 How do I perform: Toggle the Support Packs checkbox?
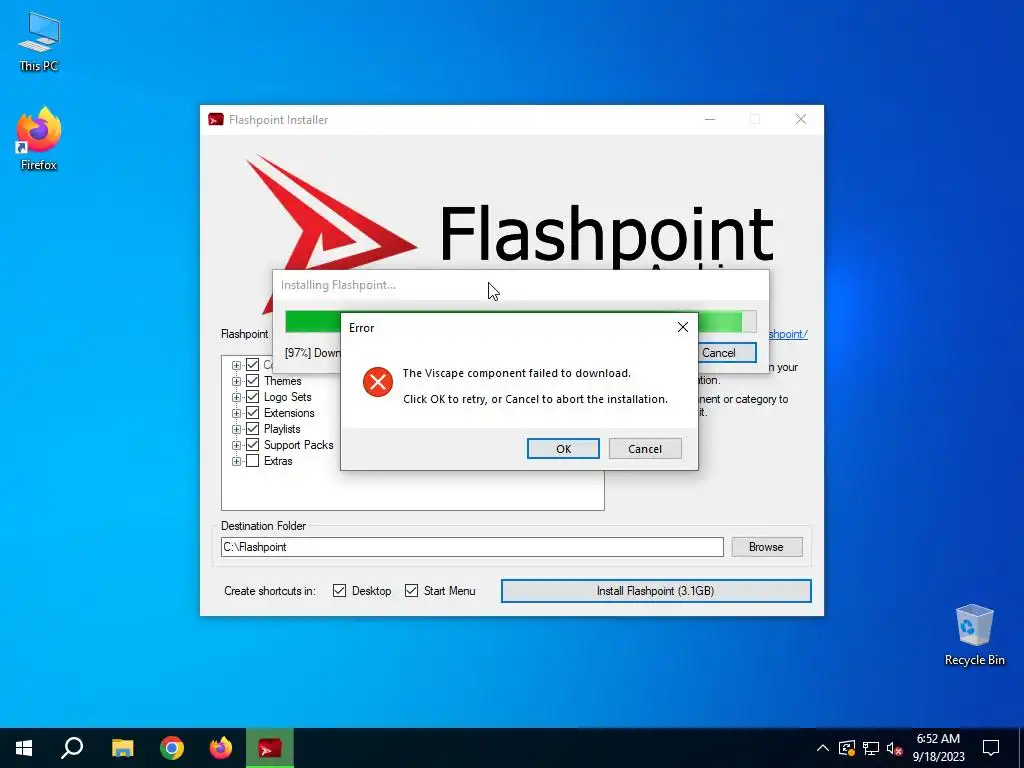pos(253,445)
